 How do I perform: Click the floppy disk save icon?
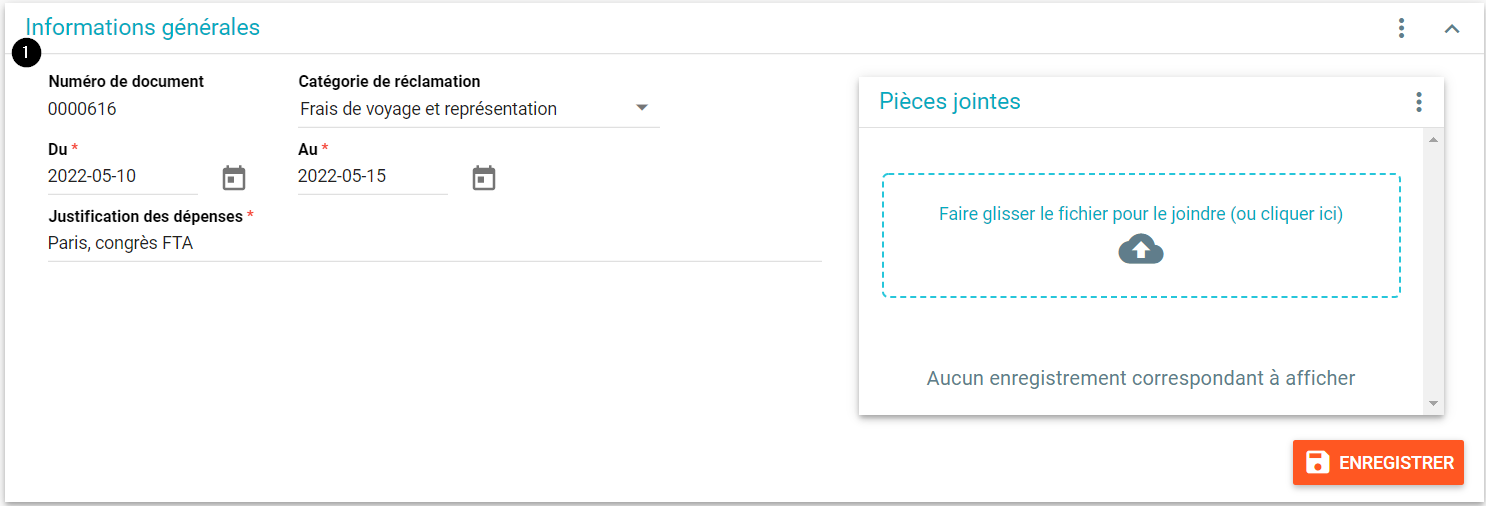(x=1318, y=462)
